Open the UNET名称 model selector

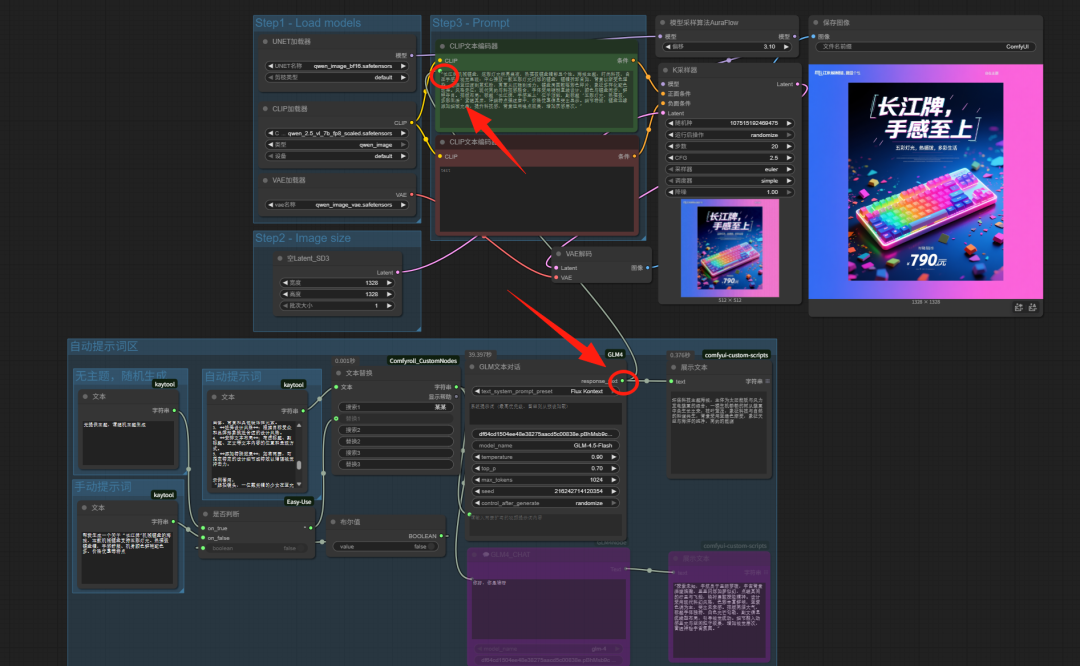[x=337, y=66]
